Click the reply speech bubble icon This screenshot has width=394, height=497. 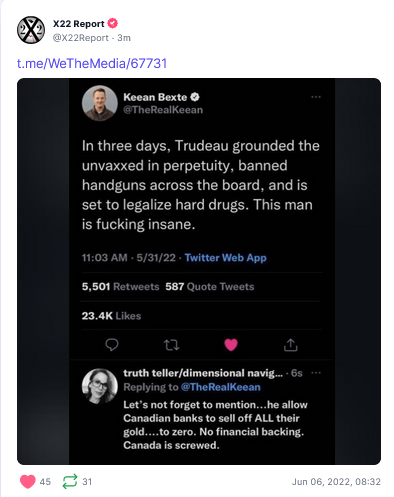(x=112, y=345)
